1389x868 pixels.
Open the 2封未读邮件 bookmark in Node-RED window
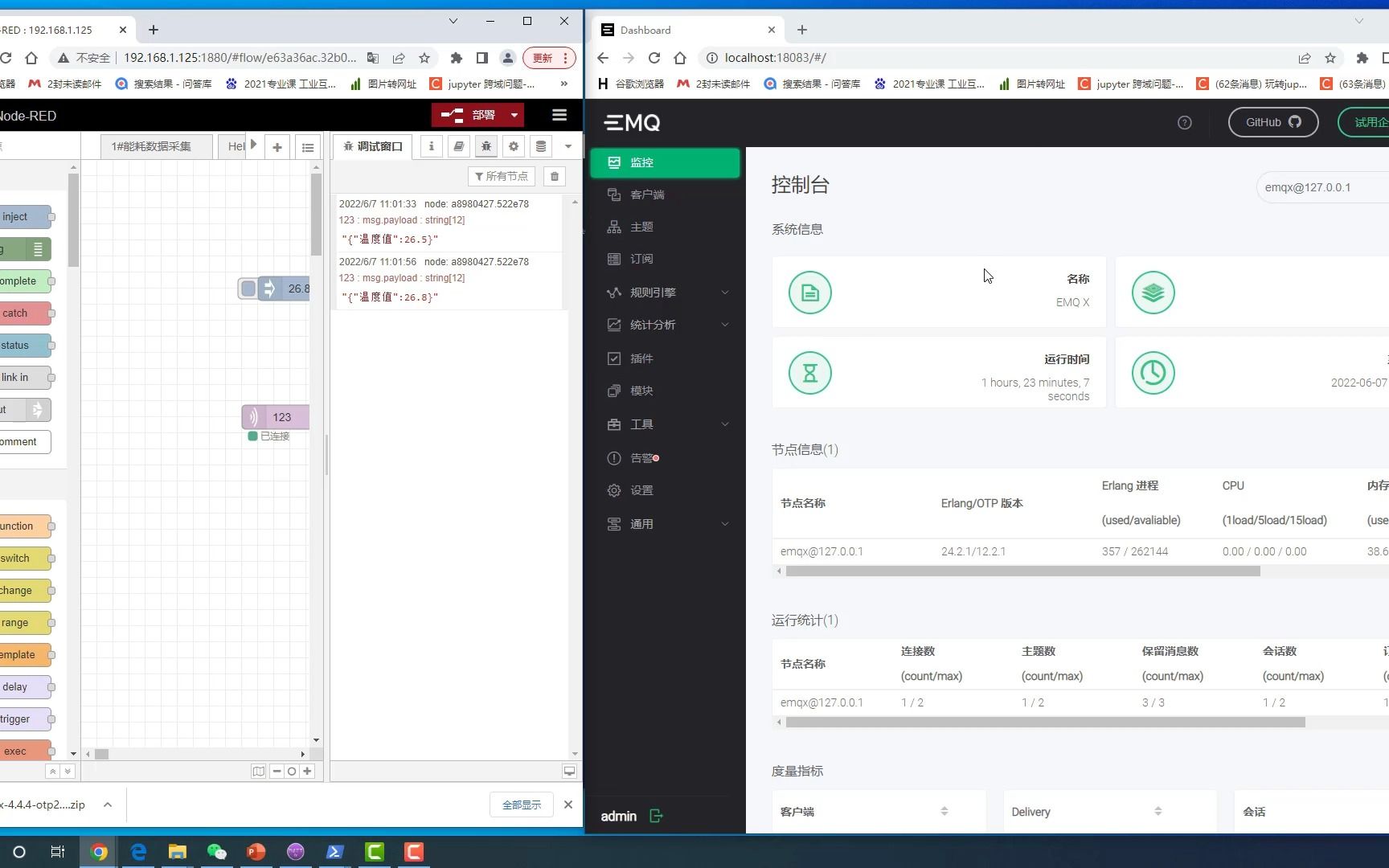66,84
